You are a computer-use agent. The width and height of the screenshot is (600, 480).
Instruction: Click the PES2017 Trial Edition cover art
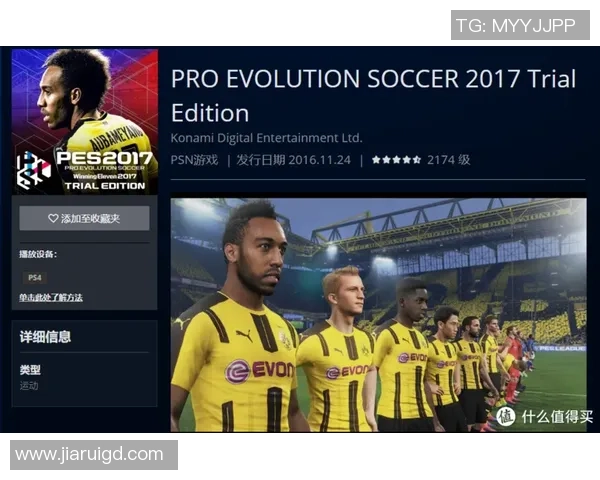85,122
